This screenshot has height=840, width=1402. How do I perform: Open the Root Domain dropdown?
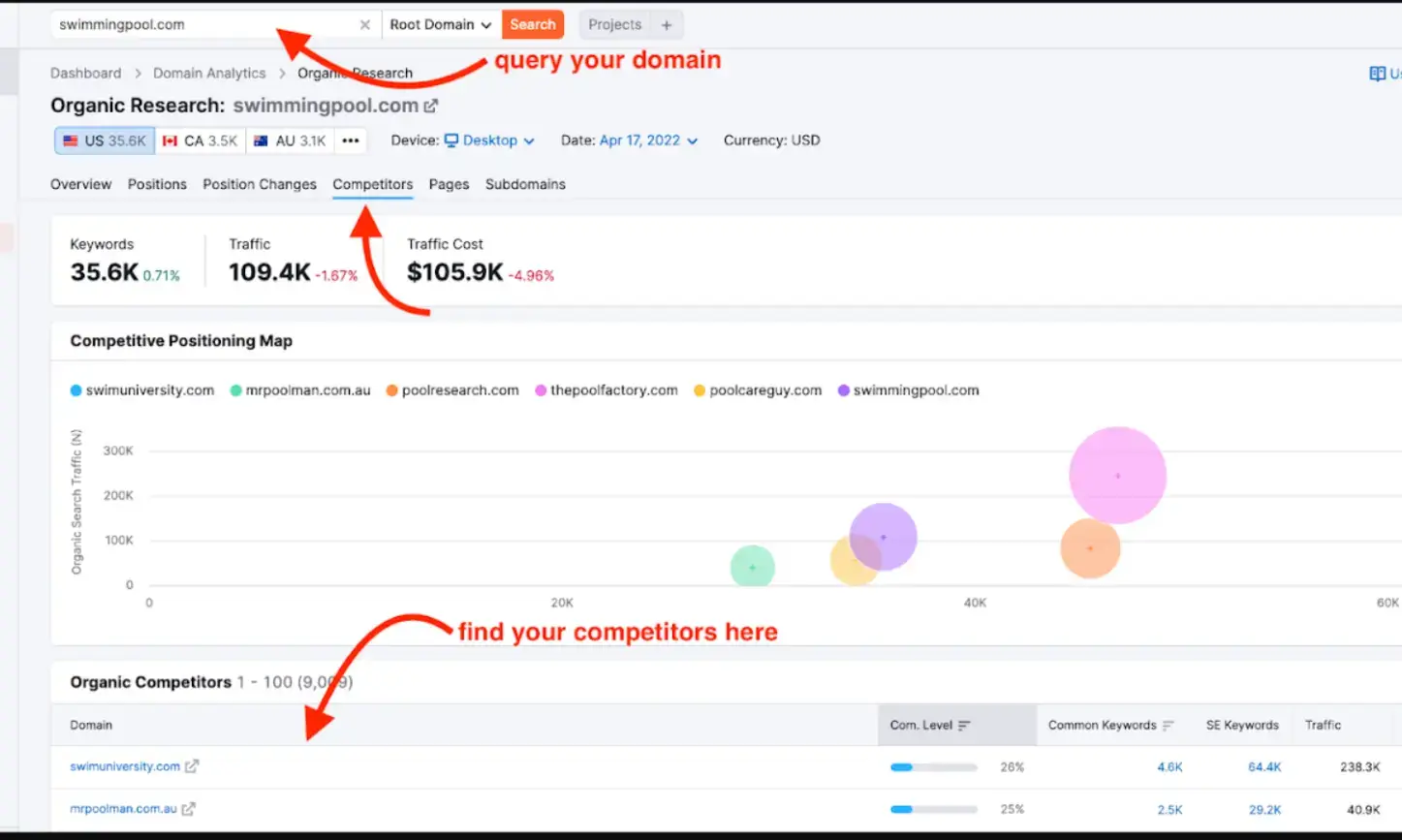pyautogui.click(x=440, y=24)
